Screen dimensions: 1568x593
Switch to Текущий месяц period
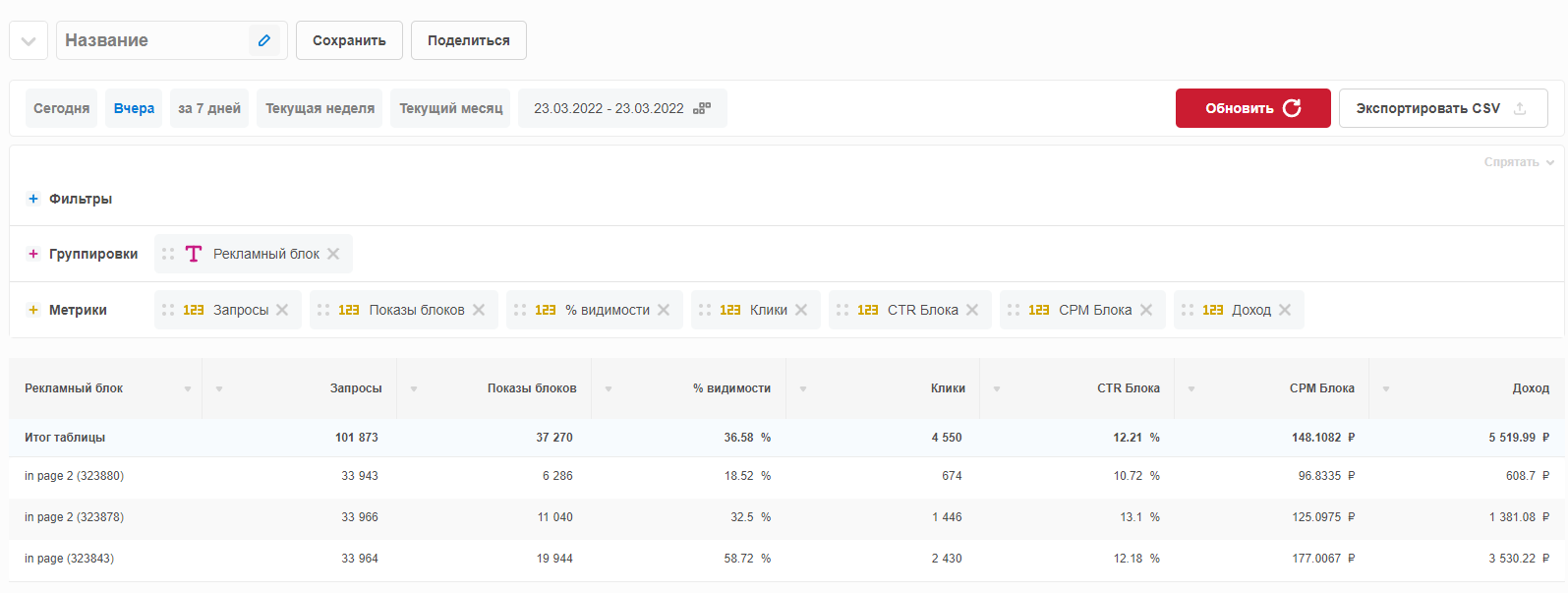click(450, 108)
